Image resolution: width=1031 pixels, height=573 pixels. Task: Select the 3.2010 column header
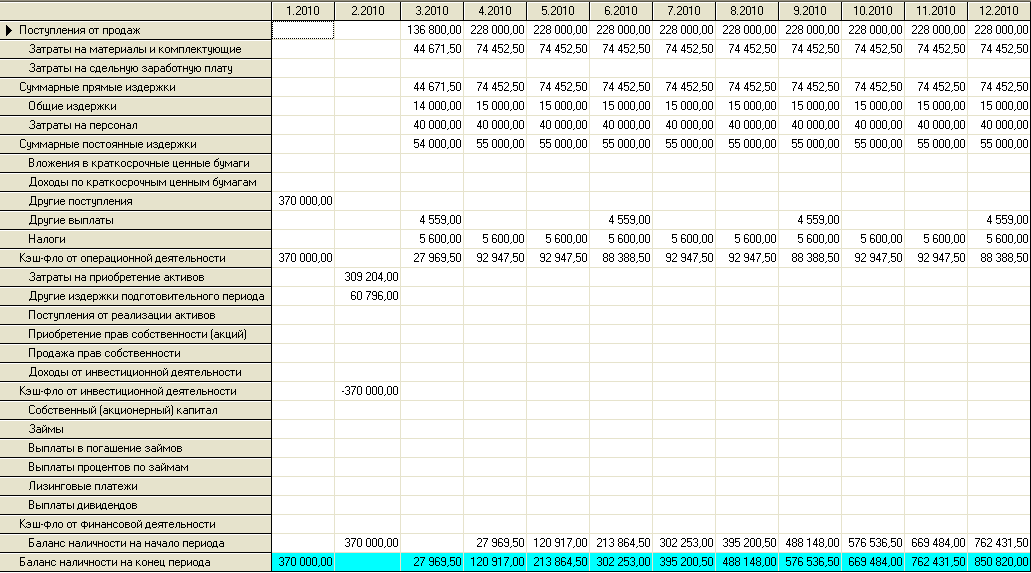point(432,11)
